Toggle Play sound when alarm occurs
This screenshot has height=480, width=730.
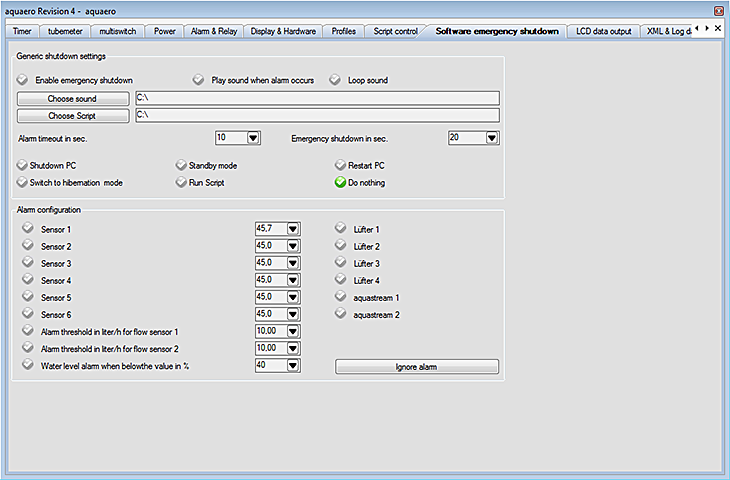pyautogui.click(x=199, y=80)
